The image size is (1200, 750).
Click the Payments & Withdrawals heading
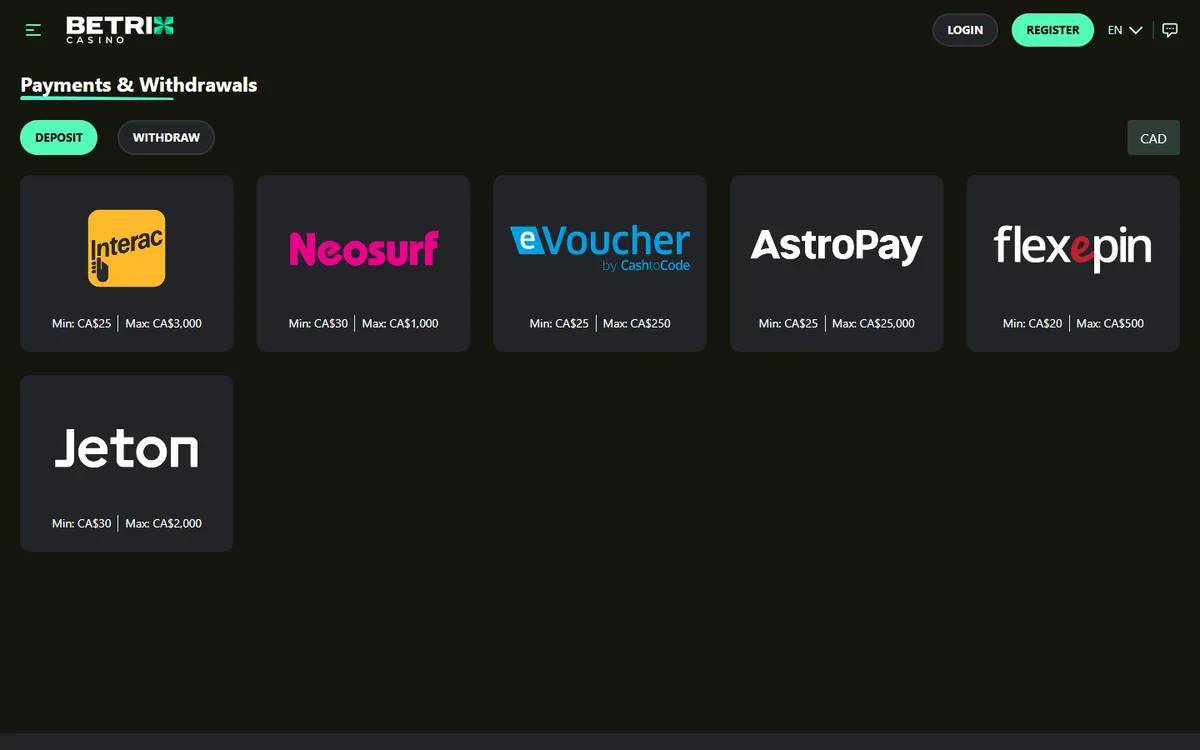139,85
